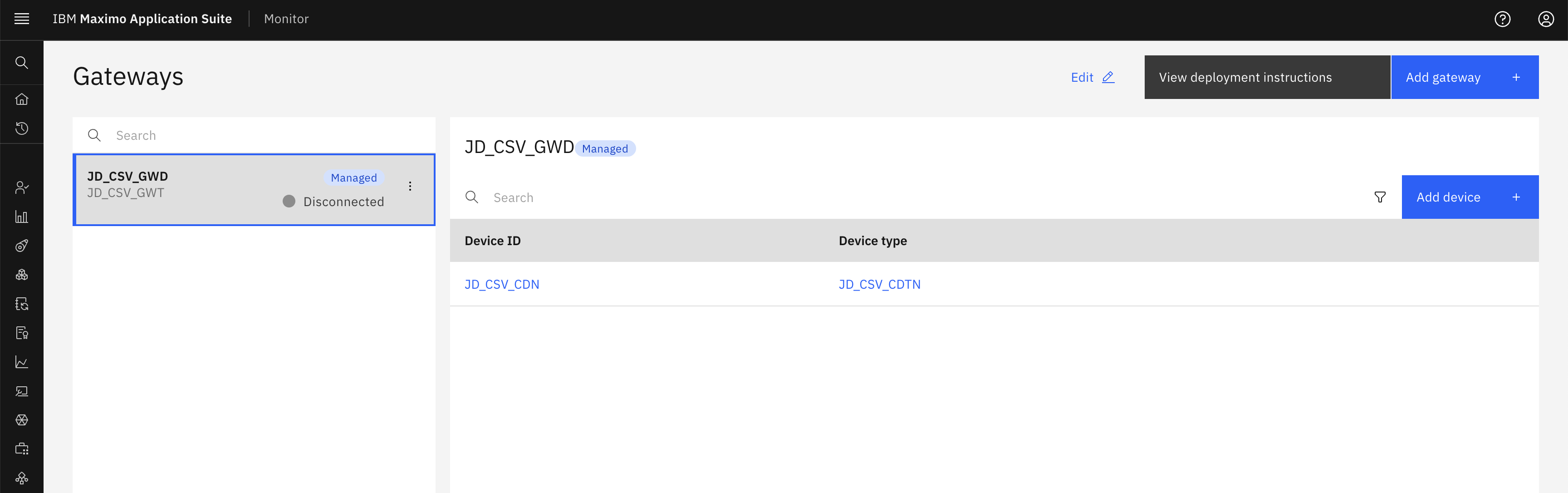Open the device list filter icon
The width and height of the screenshot is (1568, 493).
point(1380,197)
